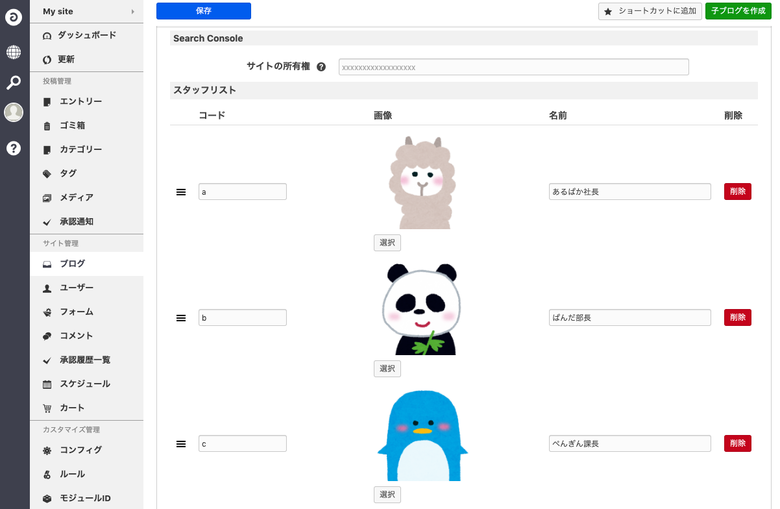Image resolution: width=780 pixels, height=509 pixels.
Task: Click the drag handle for ぱんだ部長 row
Action: 181,318
